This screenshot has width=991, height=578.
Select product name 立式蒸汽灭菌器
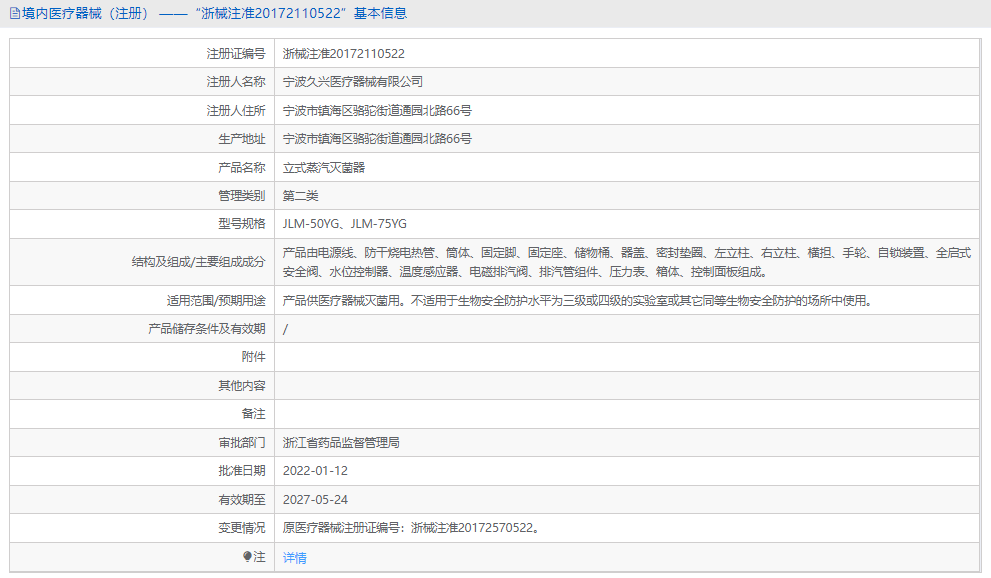tap(324, 167)
